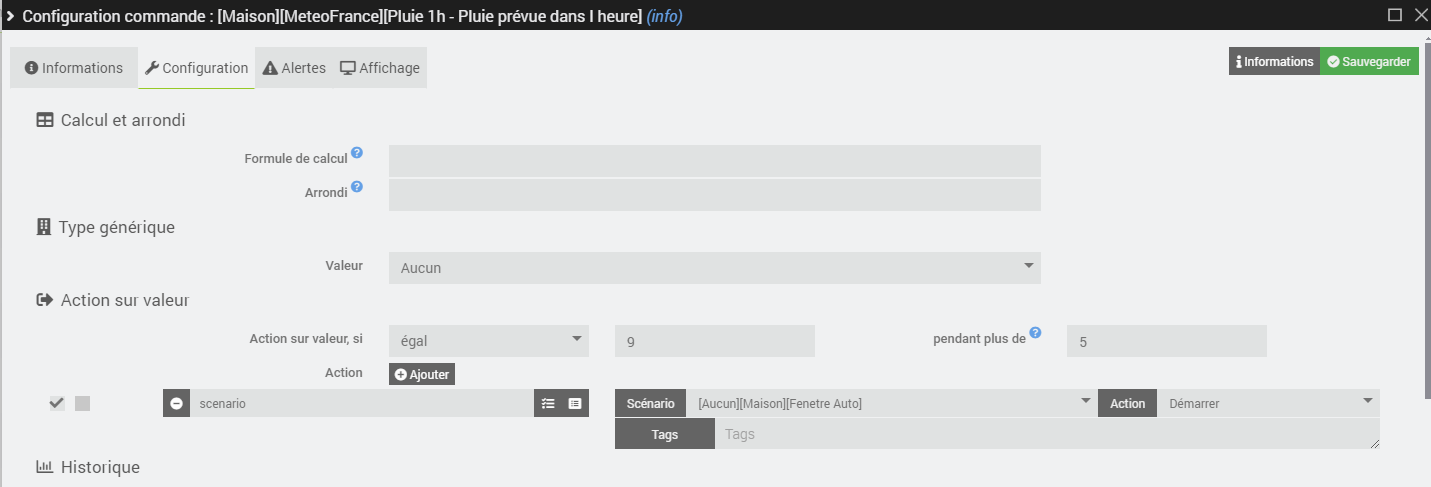Click help icon next to Arrondi
The height and width of the screenshot is (487, 1431).
pyautogui.click(x=357, y=187)
